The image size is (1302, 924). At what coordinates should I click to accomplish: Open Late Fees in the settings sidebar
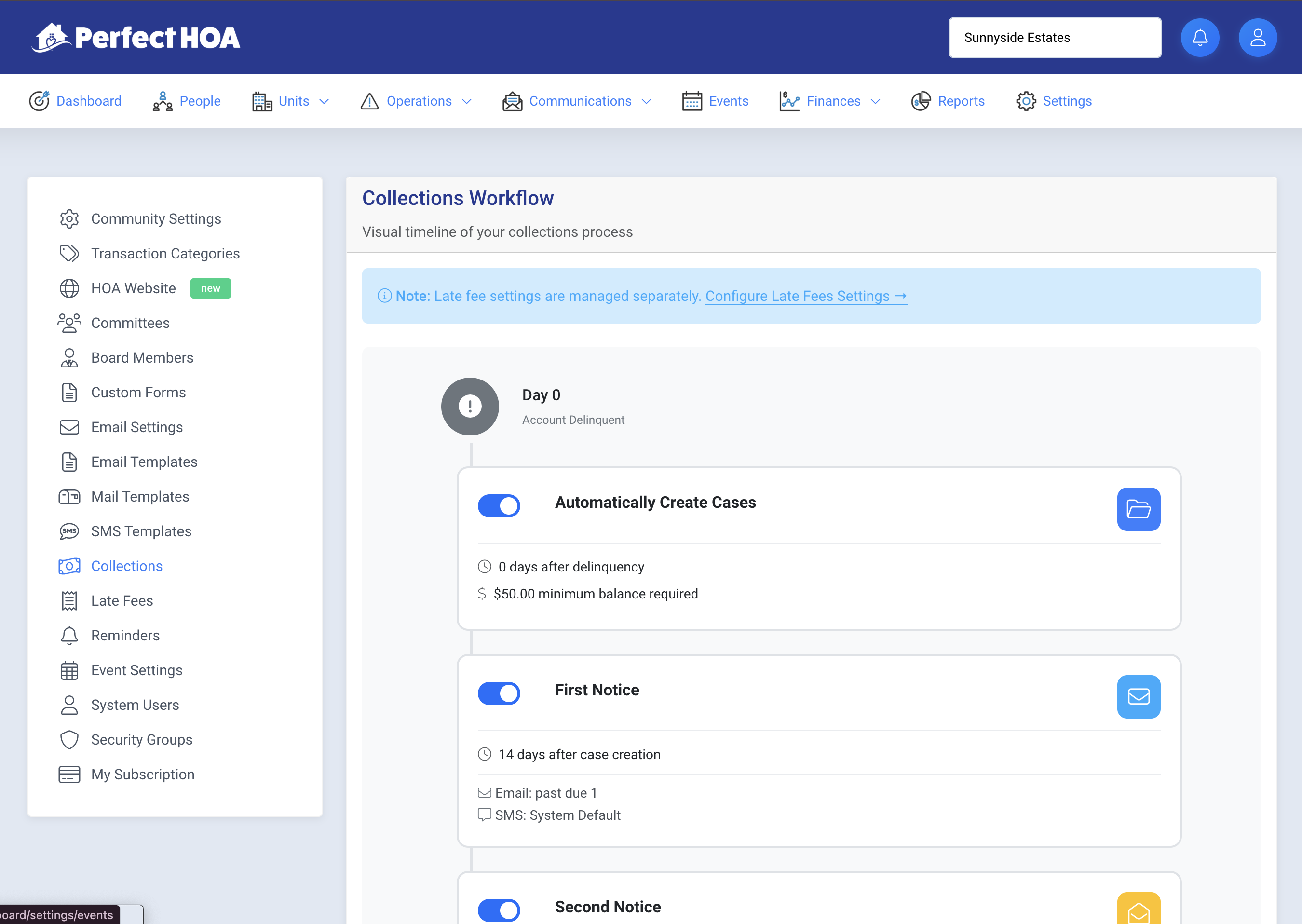coord(122,601)
